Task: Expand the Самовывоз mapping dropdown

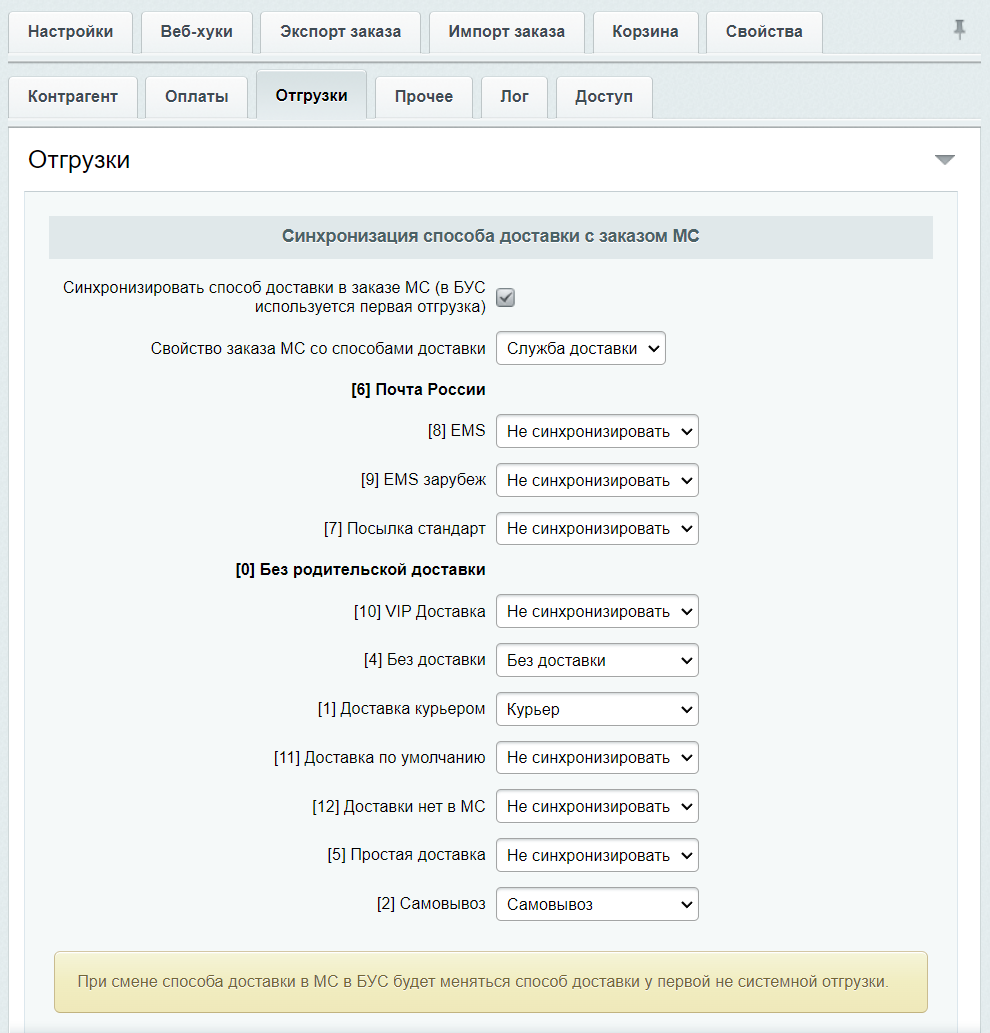Action: click(x=597, y=905)
